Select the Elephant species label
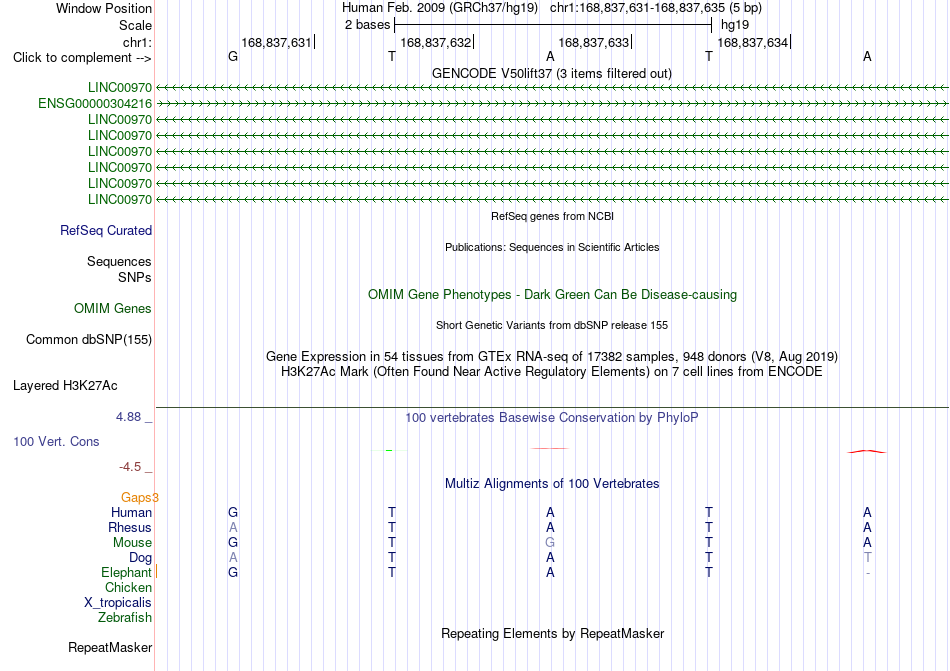Viewport: 950px width, 671px height. [x=126, y=573]
